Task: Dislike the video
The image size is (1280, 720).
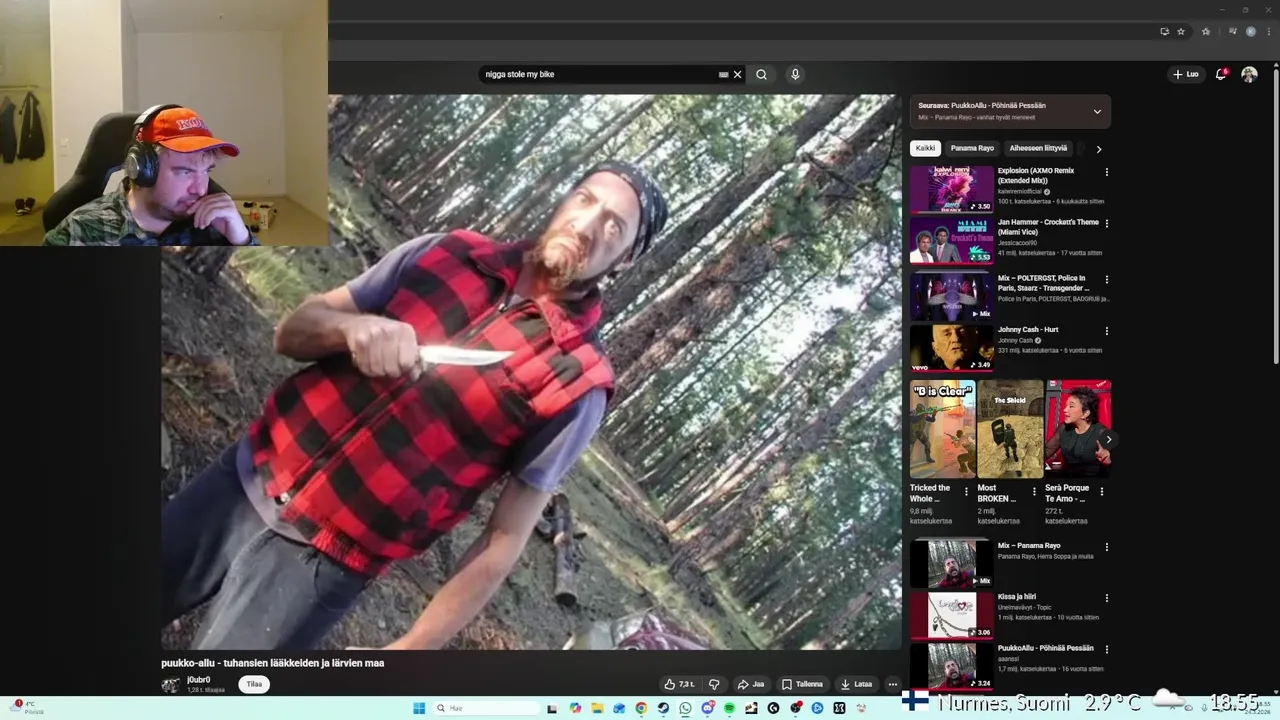Action: point(714,684)
